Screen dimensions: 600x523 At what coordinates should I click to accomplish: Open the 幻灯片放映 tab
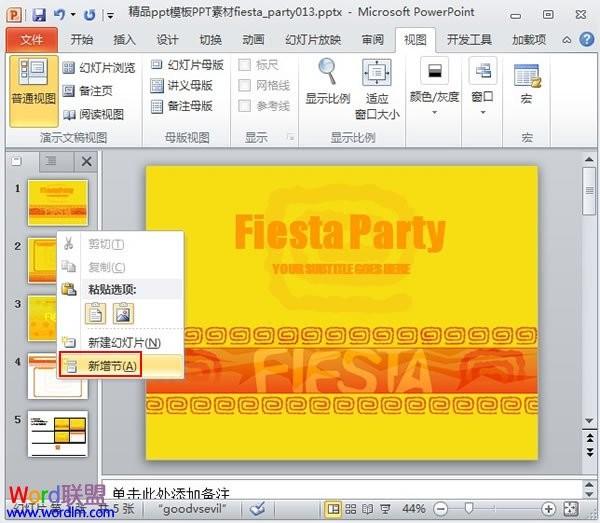[313, 40]
